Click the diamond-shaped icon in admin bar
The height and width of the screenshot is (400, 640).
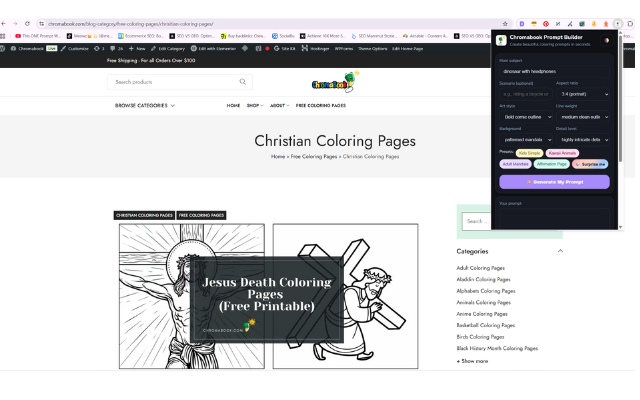245,48
